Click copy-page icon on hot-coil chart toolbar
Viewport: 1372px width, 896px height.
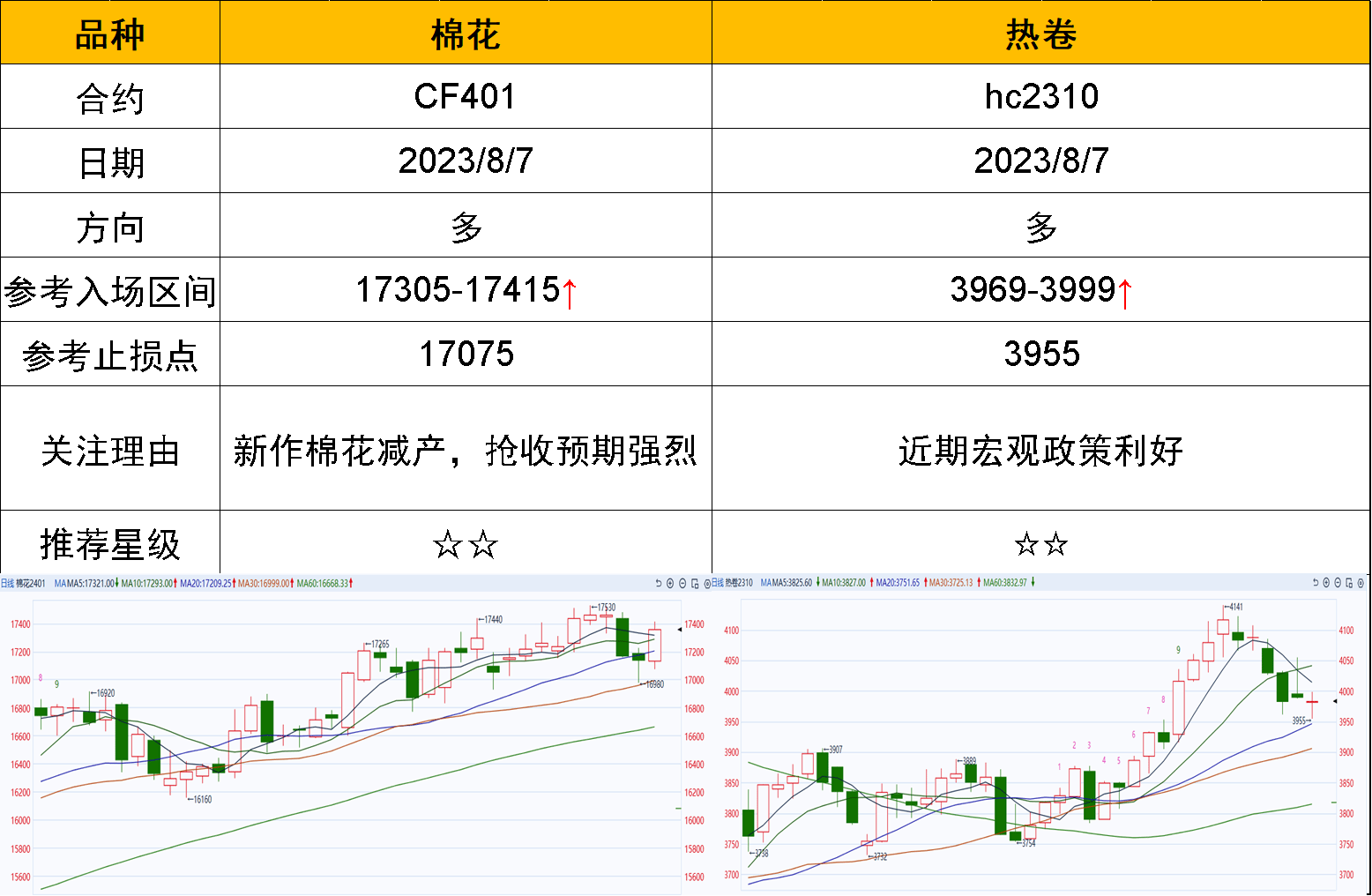(x=1349, y=583)
